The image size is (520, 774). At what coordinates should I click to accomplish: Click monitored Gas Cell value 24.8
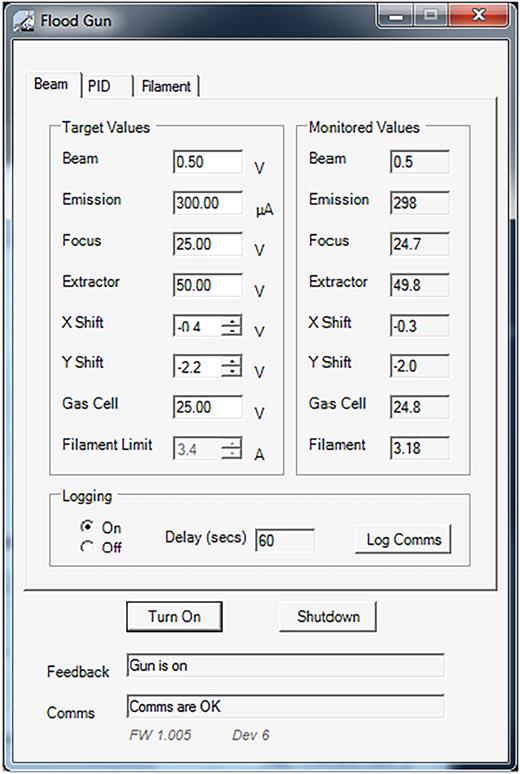[x=420, y=407]
